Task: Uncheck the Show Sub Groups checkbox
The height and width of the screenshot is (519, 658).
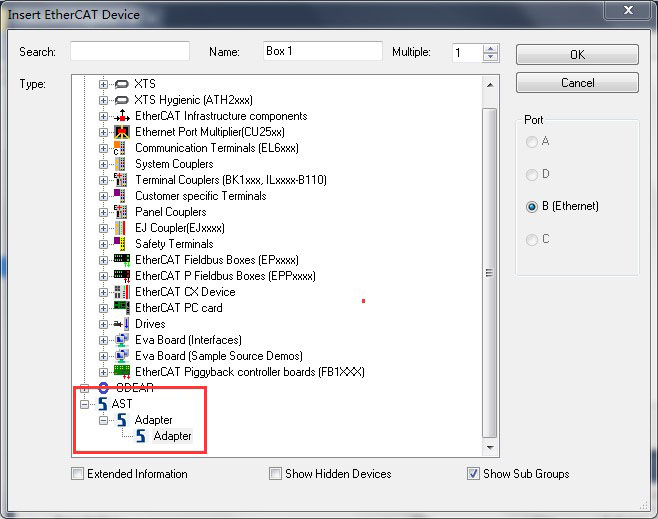Action: tap(473, 474)
